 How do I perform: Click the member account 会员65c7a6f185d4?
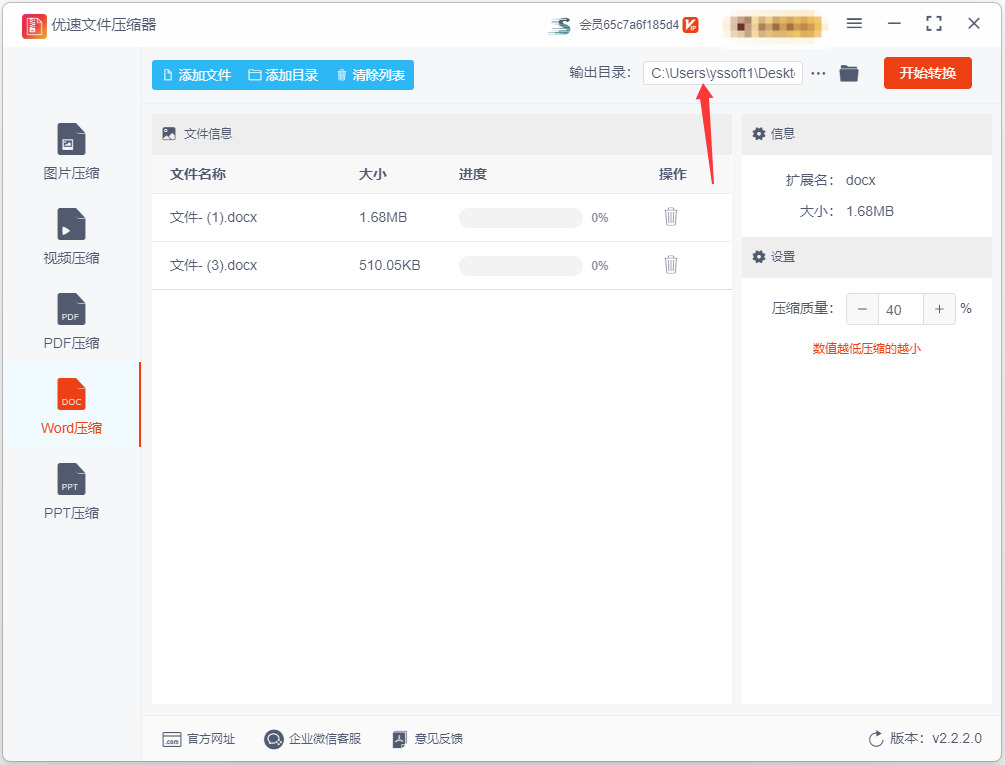[629, 25]
